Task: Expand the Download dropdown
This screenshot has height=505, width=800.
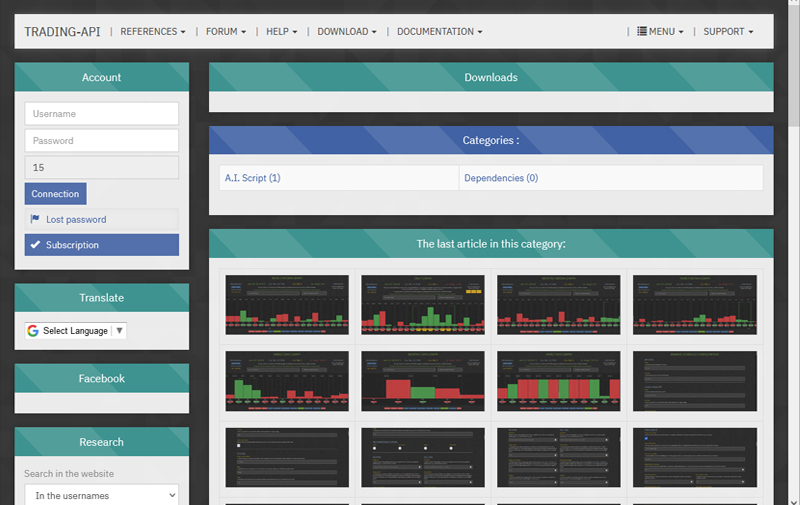Action: point(346,32)
